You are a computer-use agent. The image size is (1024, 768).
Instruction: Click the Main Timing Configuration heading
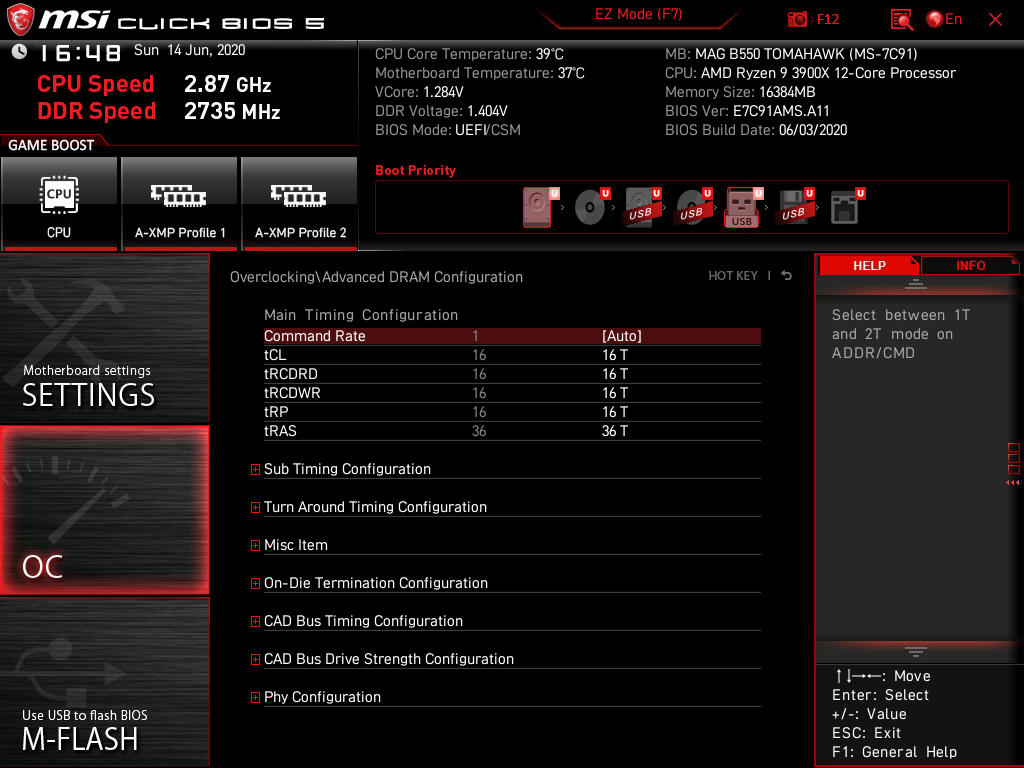pyautogui.click(x=360, y=315)
